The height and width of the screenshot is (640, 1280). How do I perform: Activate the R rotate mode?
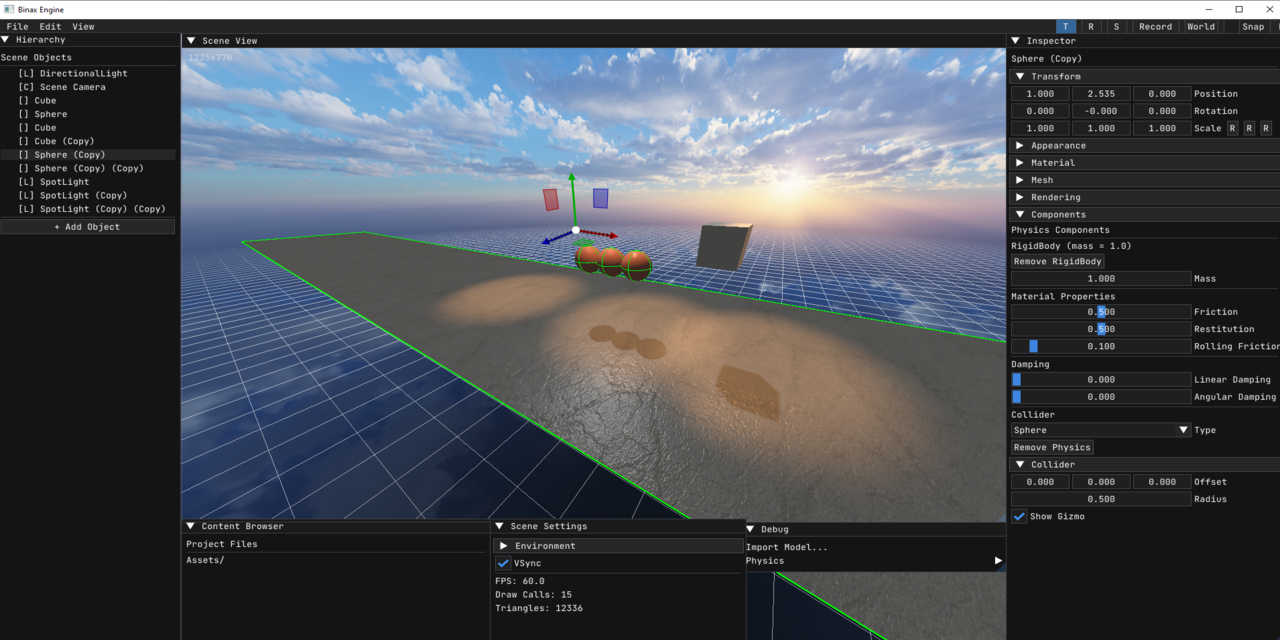point(1091,27)
